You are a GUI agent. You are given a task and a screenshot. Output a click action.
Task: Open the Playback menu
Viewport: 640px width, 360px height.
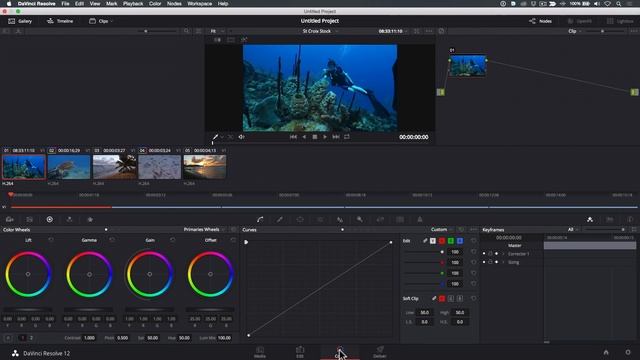(133, 4)
